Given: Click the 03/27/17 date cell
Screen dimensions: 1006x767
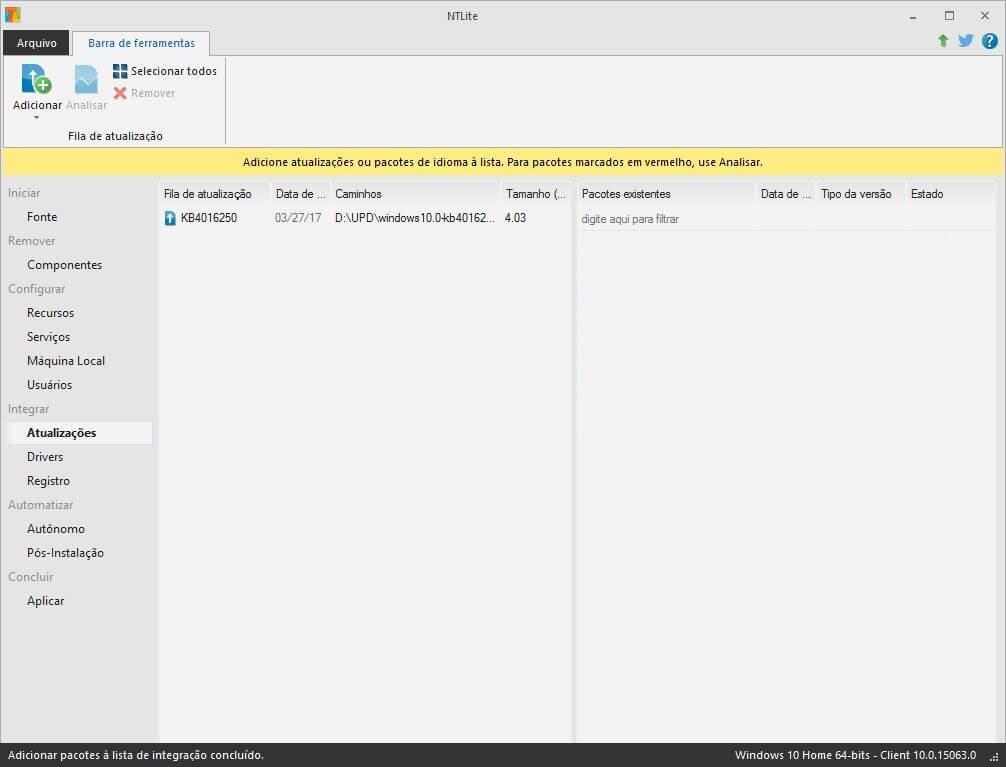Looking at the screenshot, I should coord(298,218).
